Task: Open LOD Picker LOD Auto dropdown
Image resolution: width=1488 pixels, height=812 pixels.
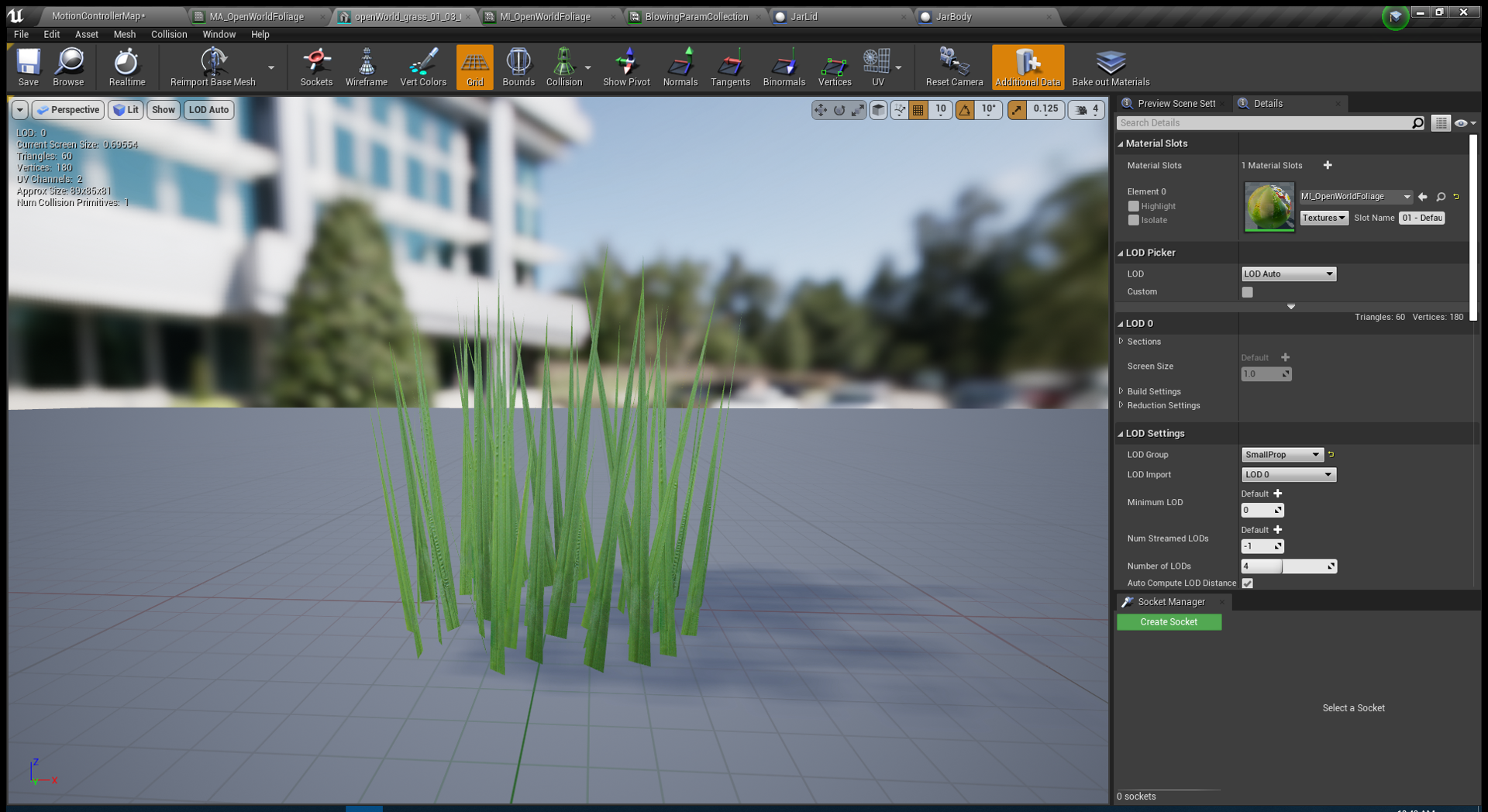Action: pyautogui.click(x=1289, y=274)
